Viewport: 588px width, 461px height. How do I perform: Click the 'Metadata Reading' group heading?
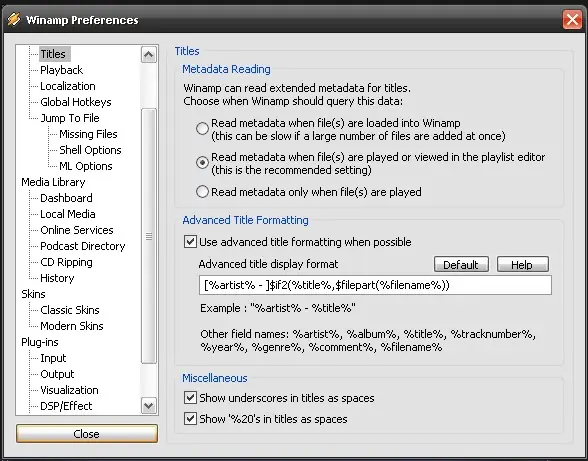tap(226, 69)
